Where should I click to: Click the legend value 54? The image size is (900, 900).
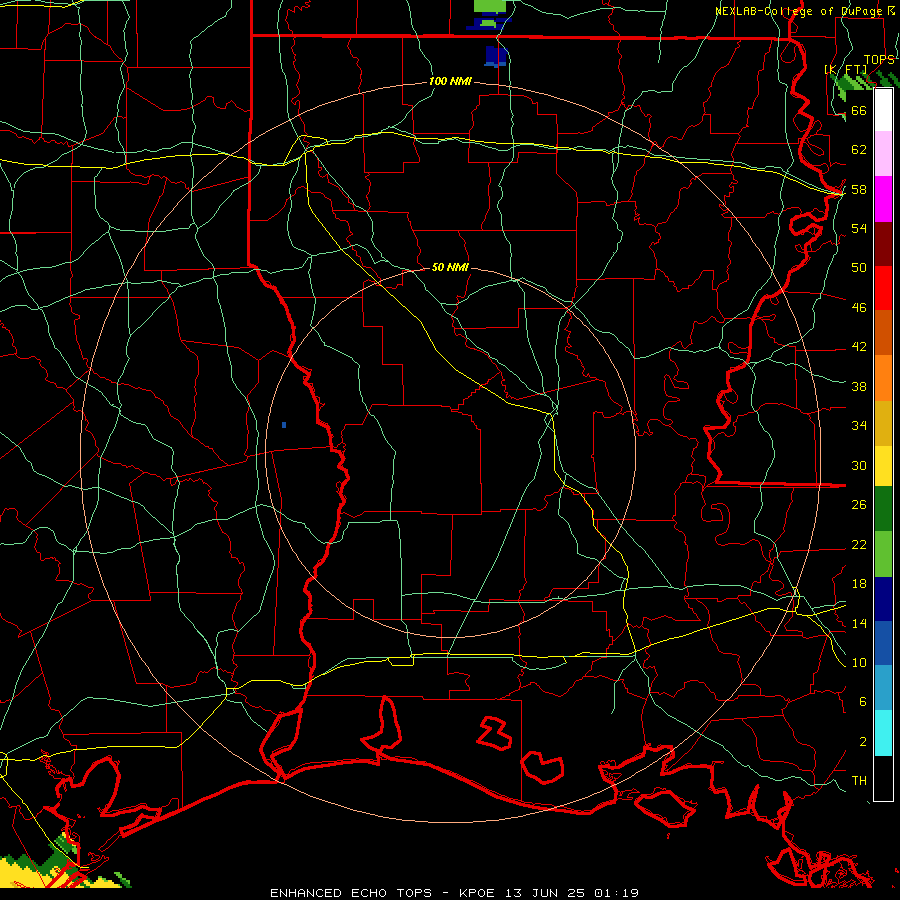(x=859, y=228)
